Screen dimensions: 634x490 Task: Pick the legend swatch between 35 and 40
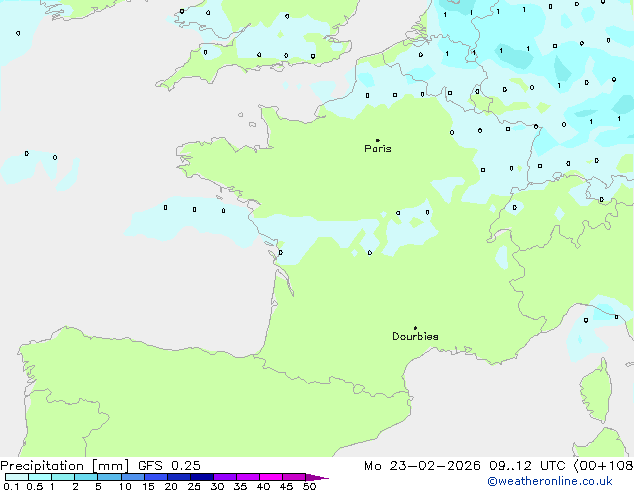coord(248,477)
